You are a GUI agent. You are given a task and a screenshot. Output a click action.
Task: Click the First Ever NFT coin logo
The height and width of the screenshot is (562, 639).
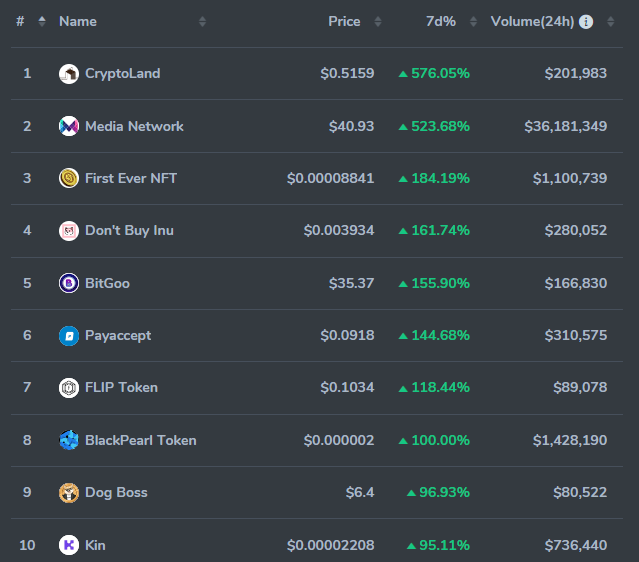click(69, 178)
